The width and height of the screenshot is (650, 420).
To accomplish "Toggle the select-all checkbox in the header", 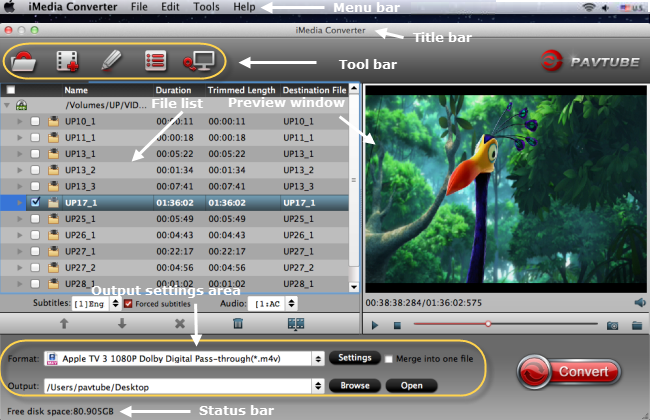I will click(11, 90).
